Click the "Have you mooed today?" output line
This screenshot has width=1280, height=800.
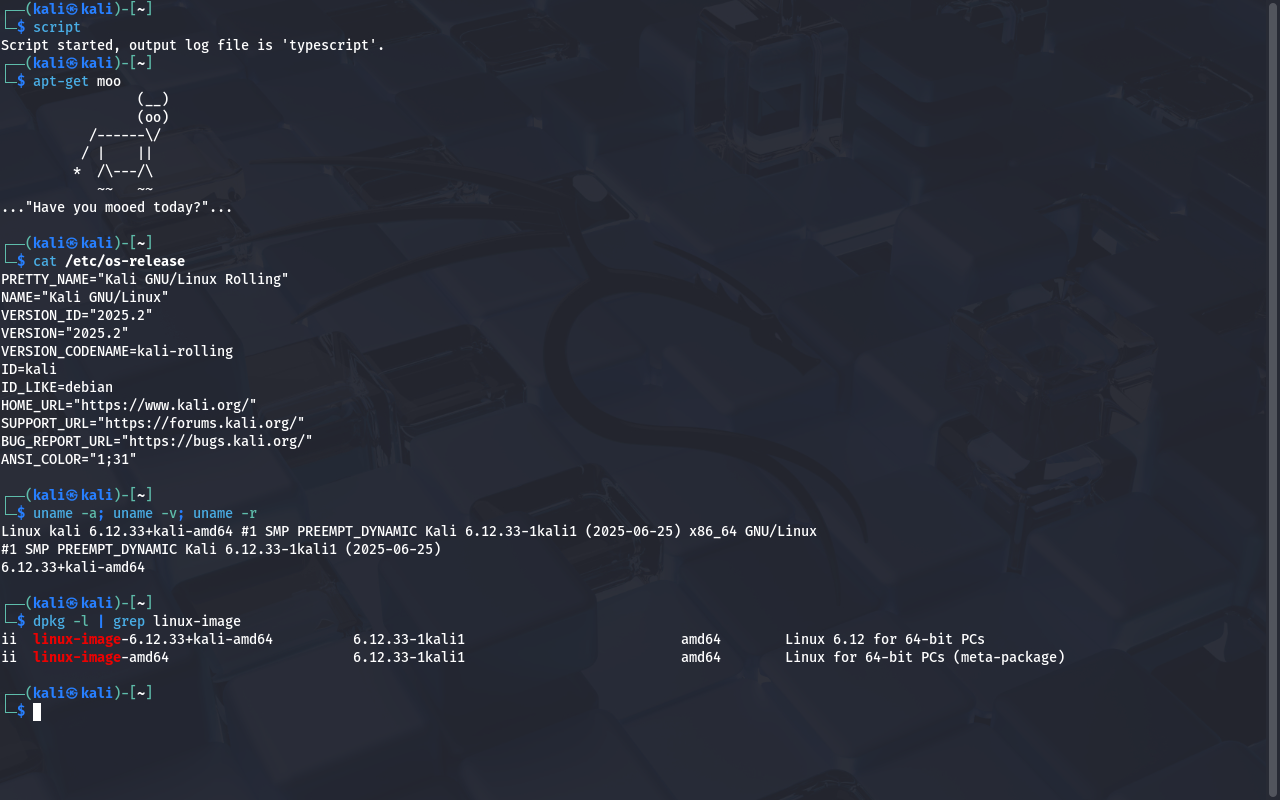click(x=117, y=207)
